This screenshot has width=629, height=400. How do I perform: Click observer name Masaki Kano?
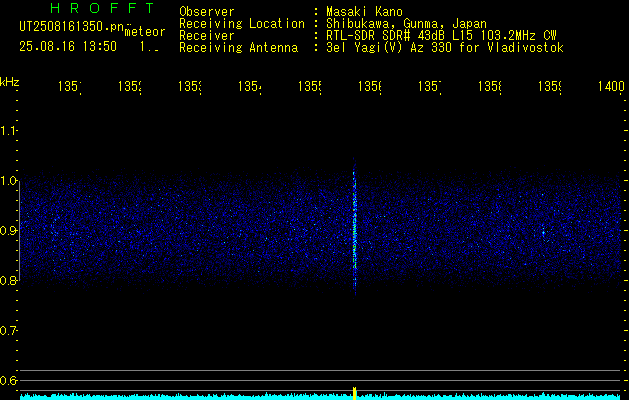(364, 12)
